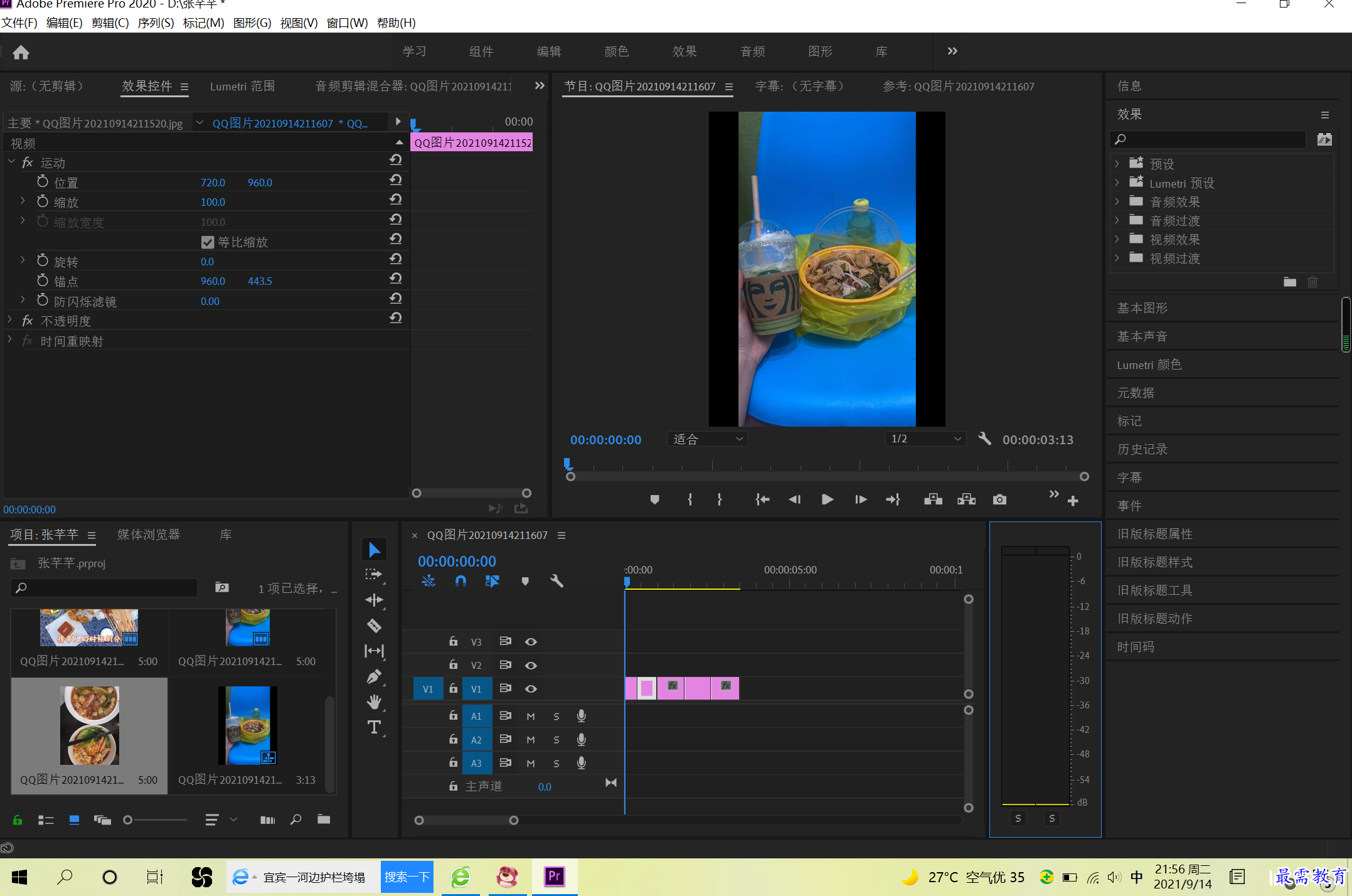Open the button editor plus icon
Image resolution: width=1352 pixels, height=896 pixels.
point(1073,501)
